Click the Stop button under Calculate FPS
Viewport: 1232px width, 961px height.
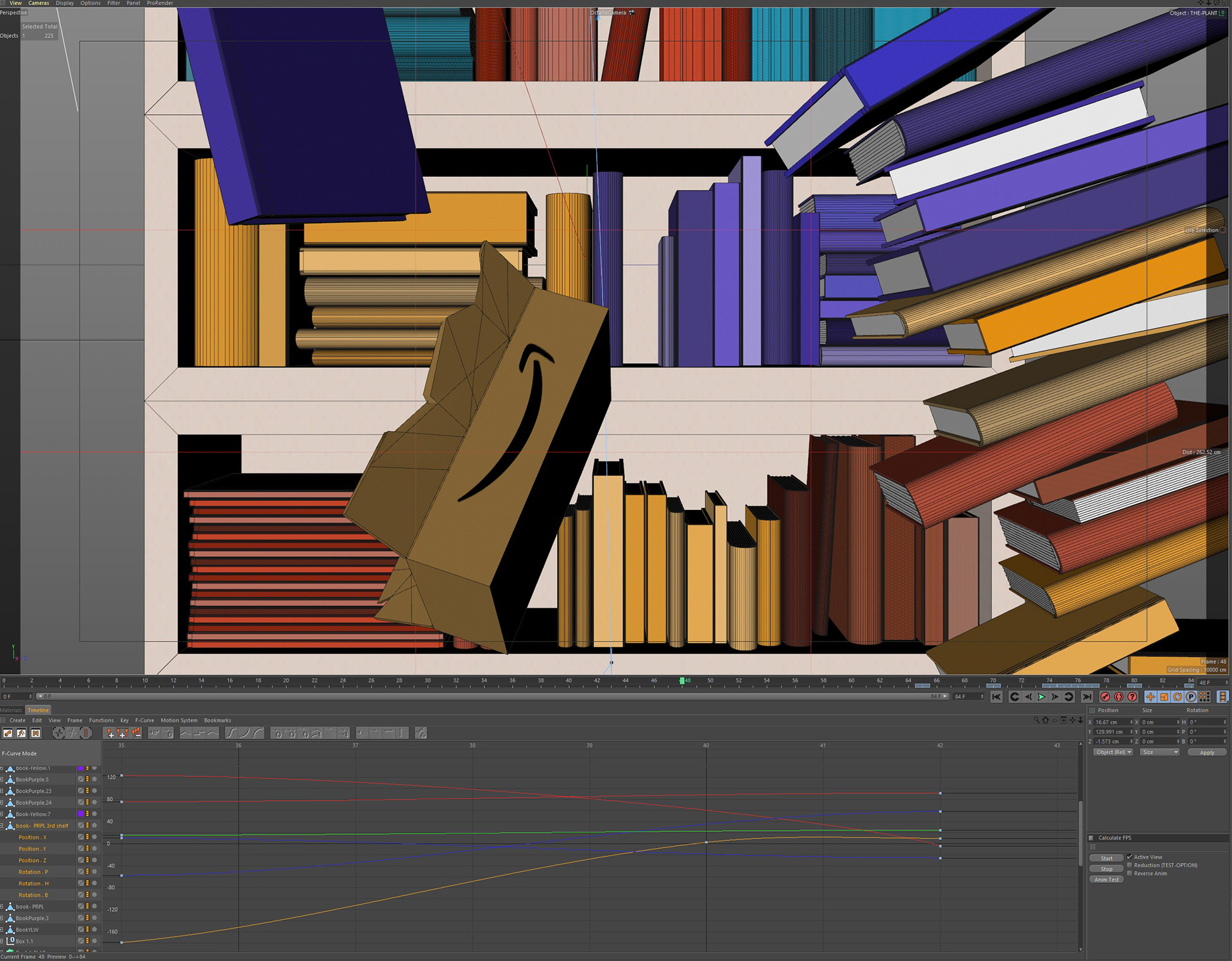tap(1107, 869)
